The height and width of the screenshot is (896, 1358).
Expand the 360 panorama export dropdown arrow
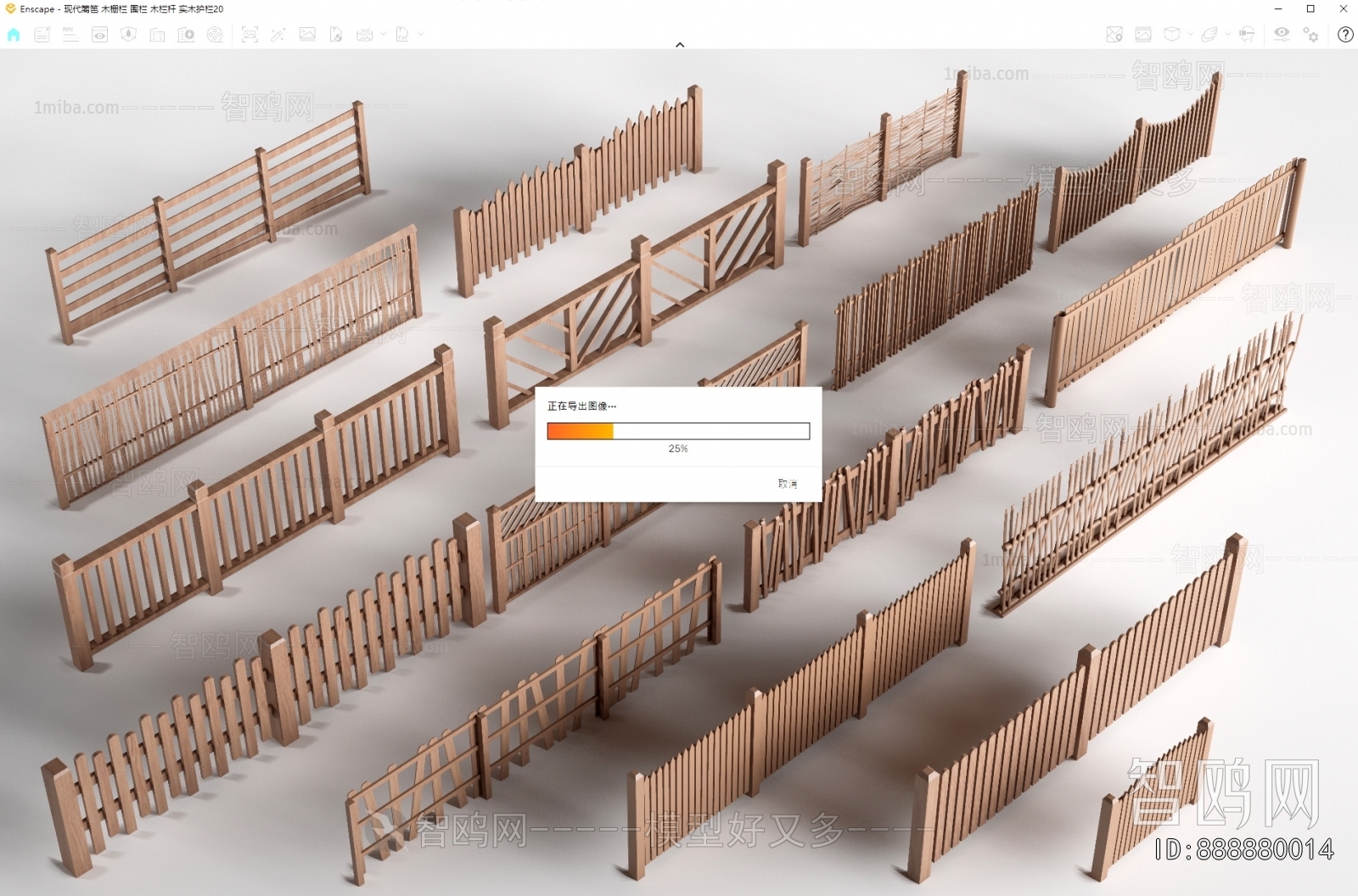[383, 35]
